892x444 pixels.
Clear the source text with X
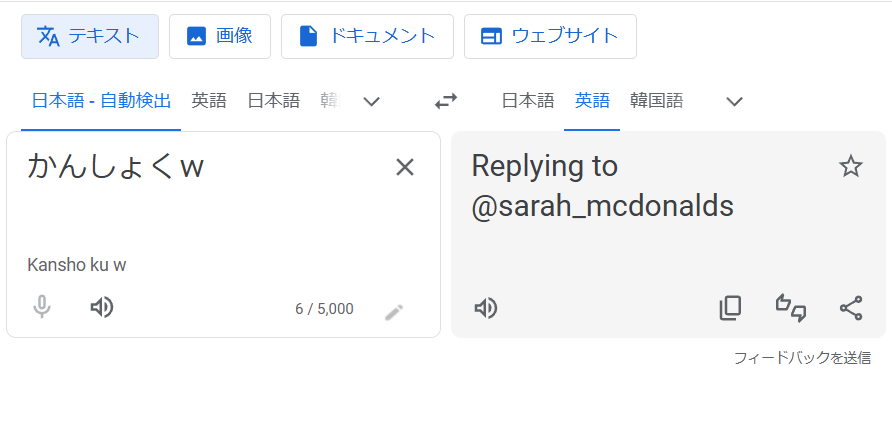[405, 167]
